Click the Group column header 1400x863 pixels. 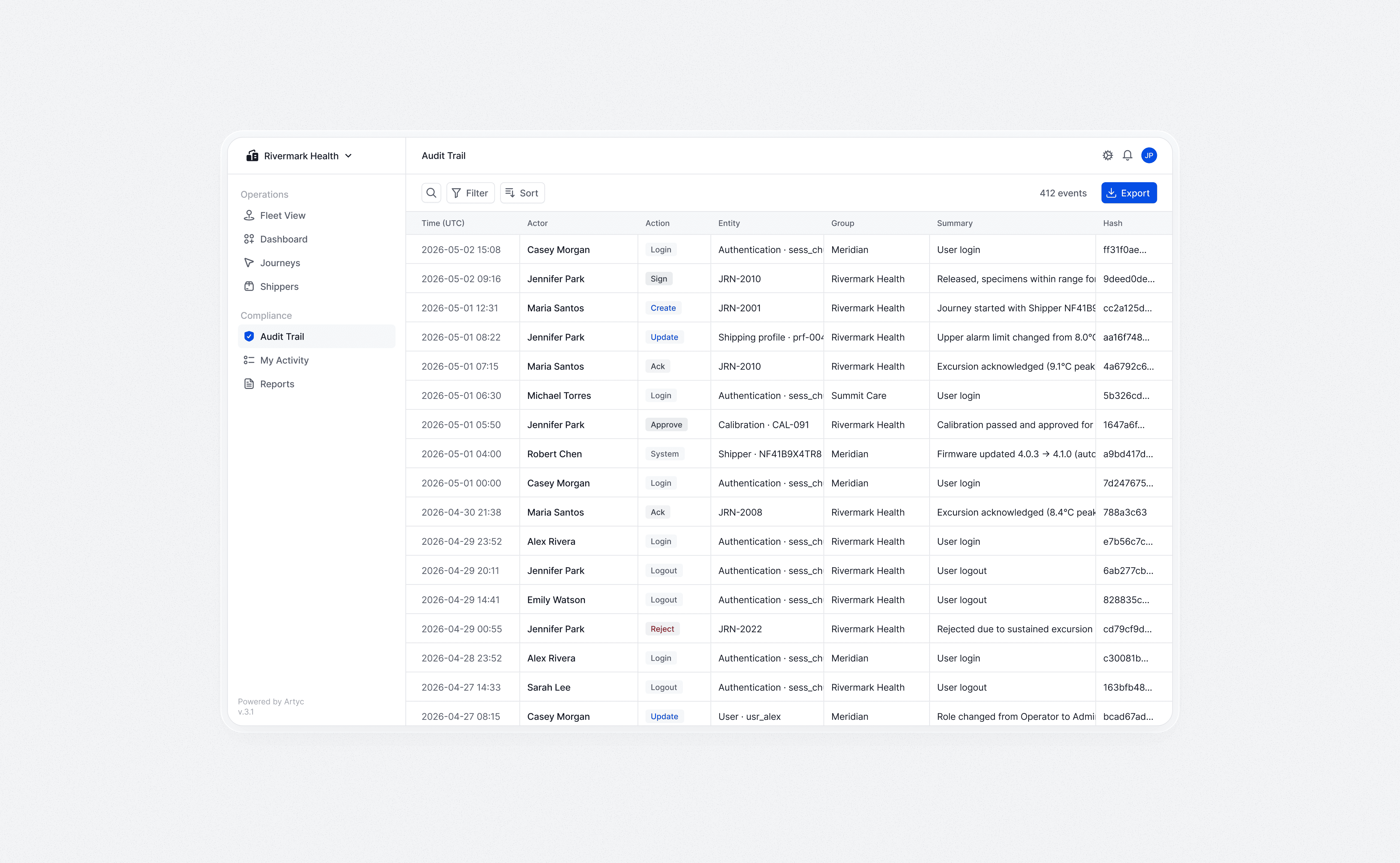[842, 223]
